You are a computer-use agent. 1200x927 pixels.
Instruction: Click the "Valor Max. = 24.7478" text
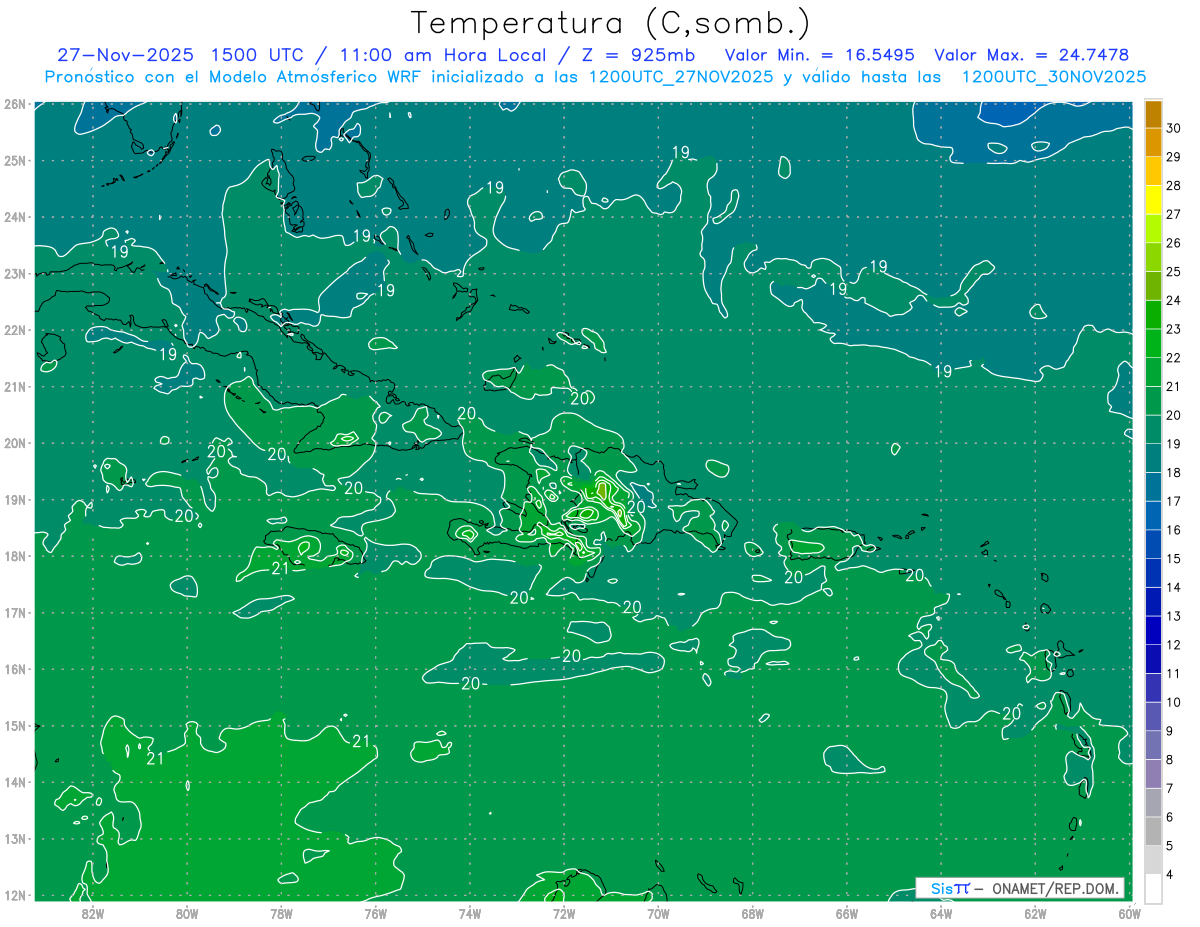[x=1031, y=55]
